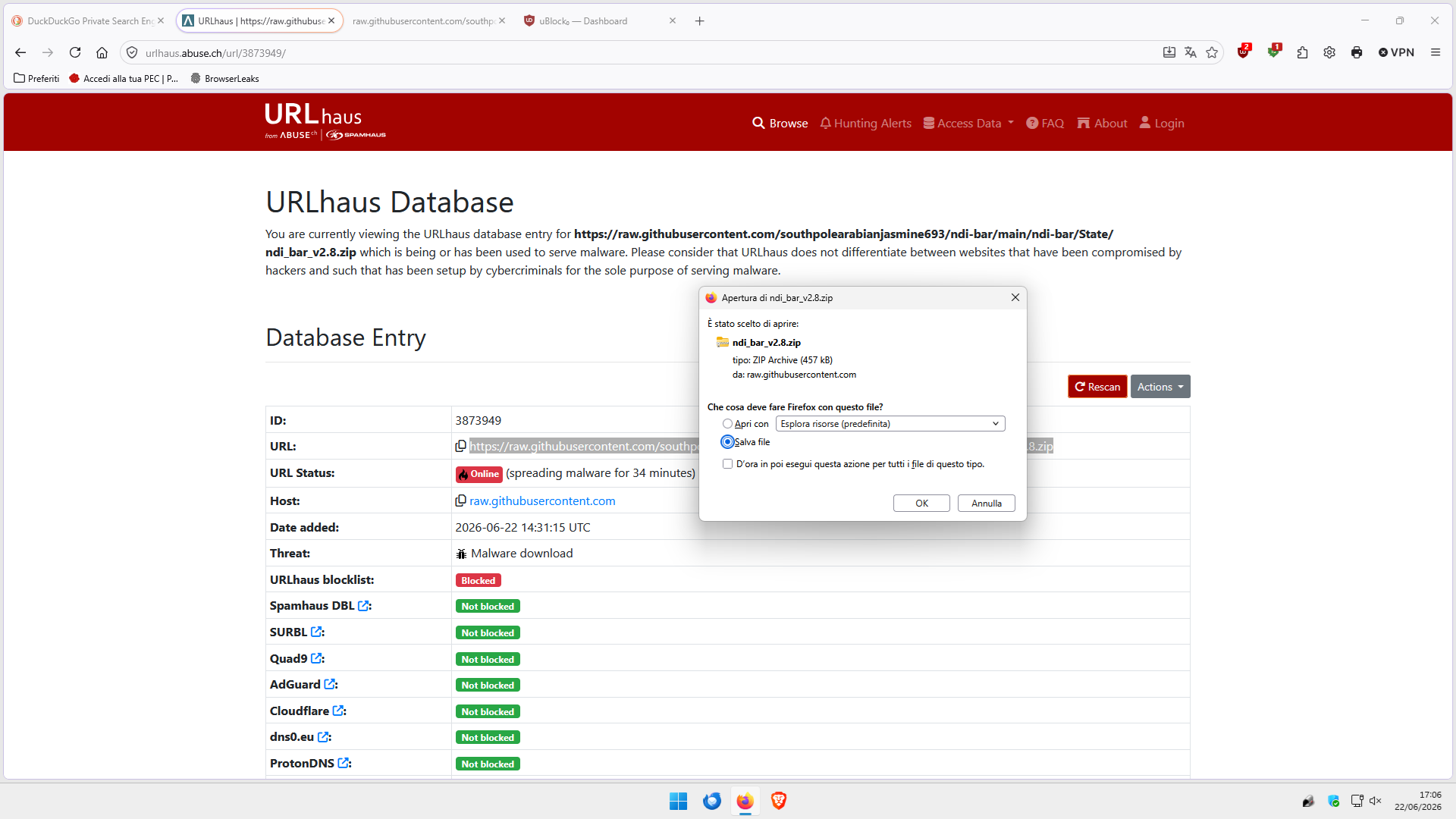Click the ID value 3873949

click(478, 421)
